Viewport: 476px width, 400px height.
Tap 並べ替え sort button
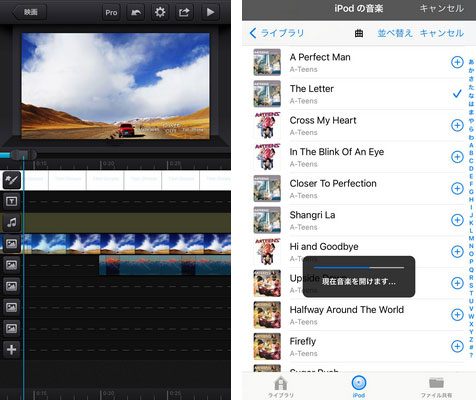point(395,33)
